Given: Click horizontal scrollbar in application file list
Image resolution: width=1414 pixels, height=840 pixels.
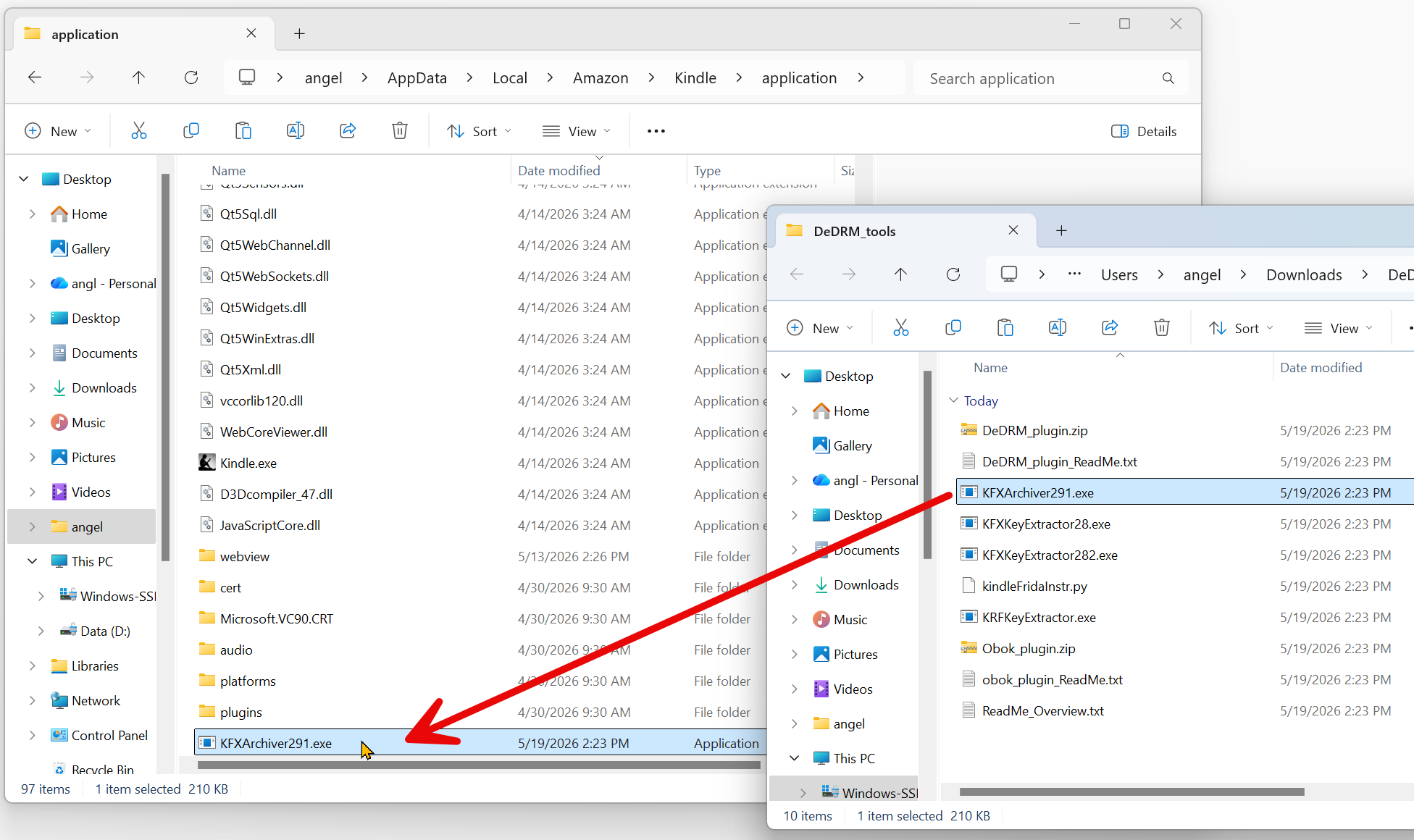Looking at the screenshot, I should point(479,765).
